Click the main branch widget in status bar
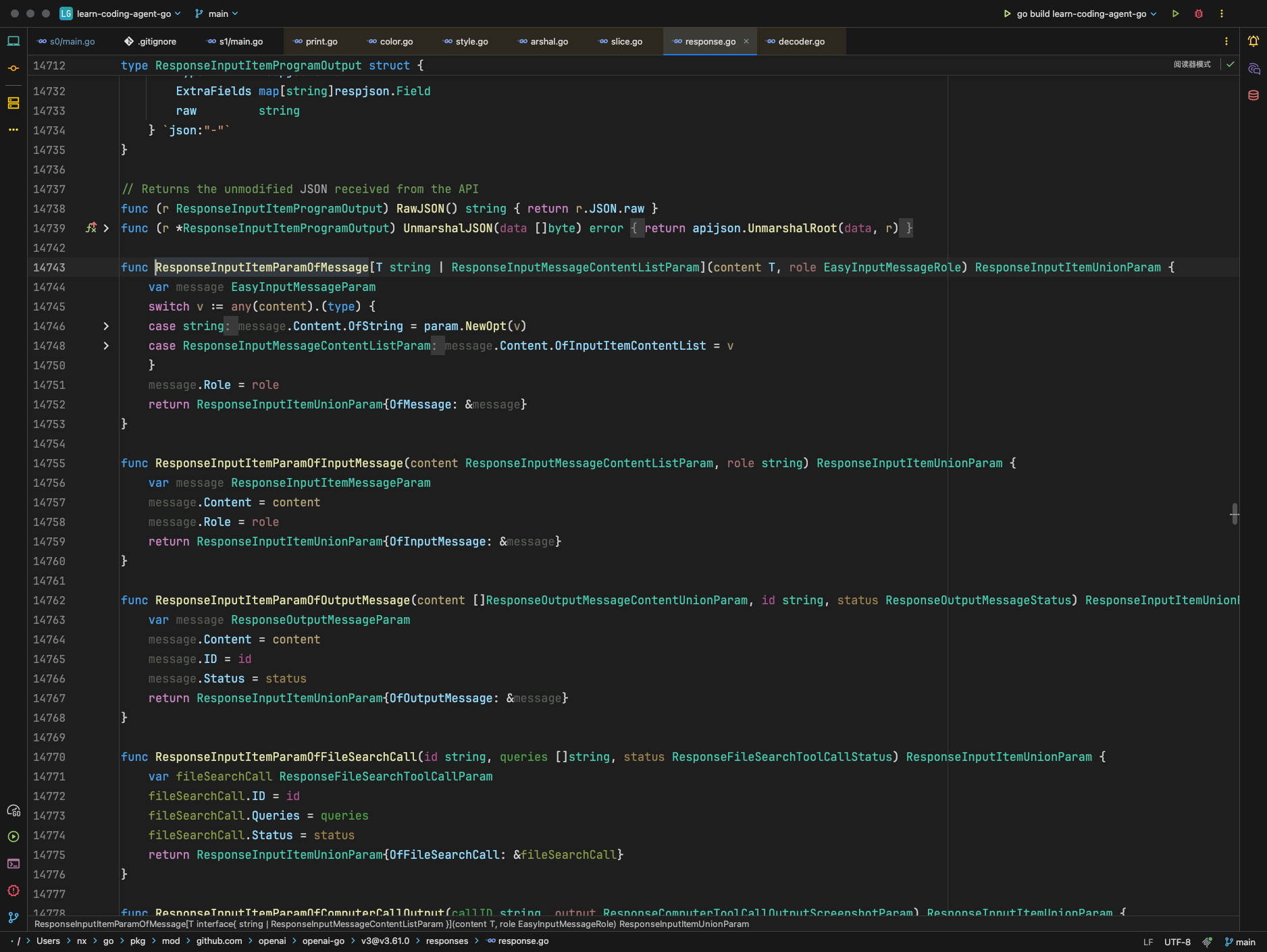 point(1240,942)
